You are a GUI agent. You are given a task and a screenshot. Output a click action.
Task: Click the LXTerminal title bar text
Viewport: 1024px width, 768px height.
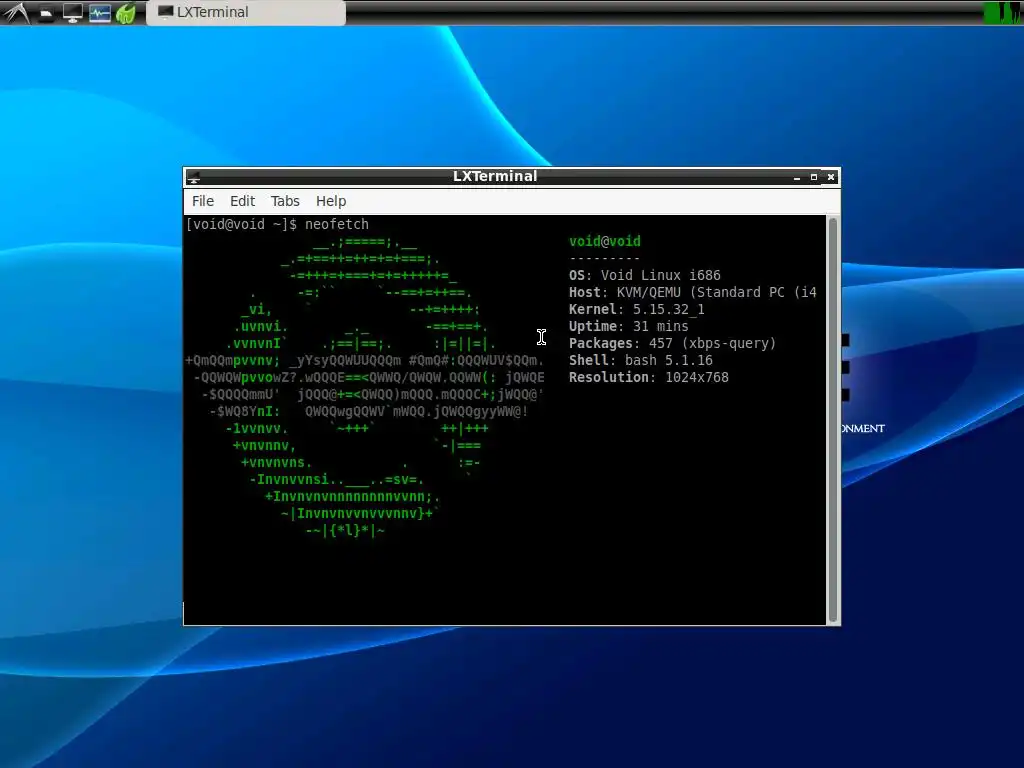click(495, 176)
